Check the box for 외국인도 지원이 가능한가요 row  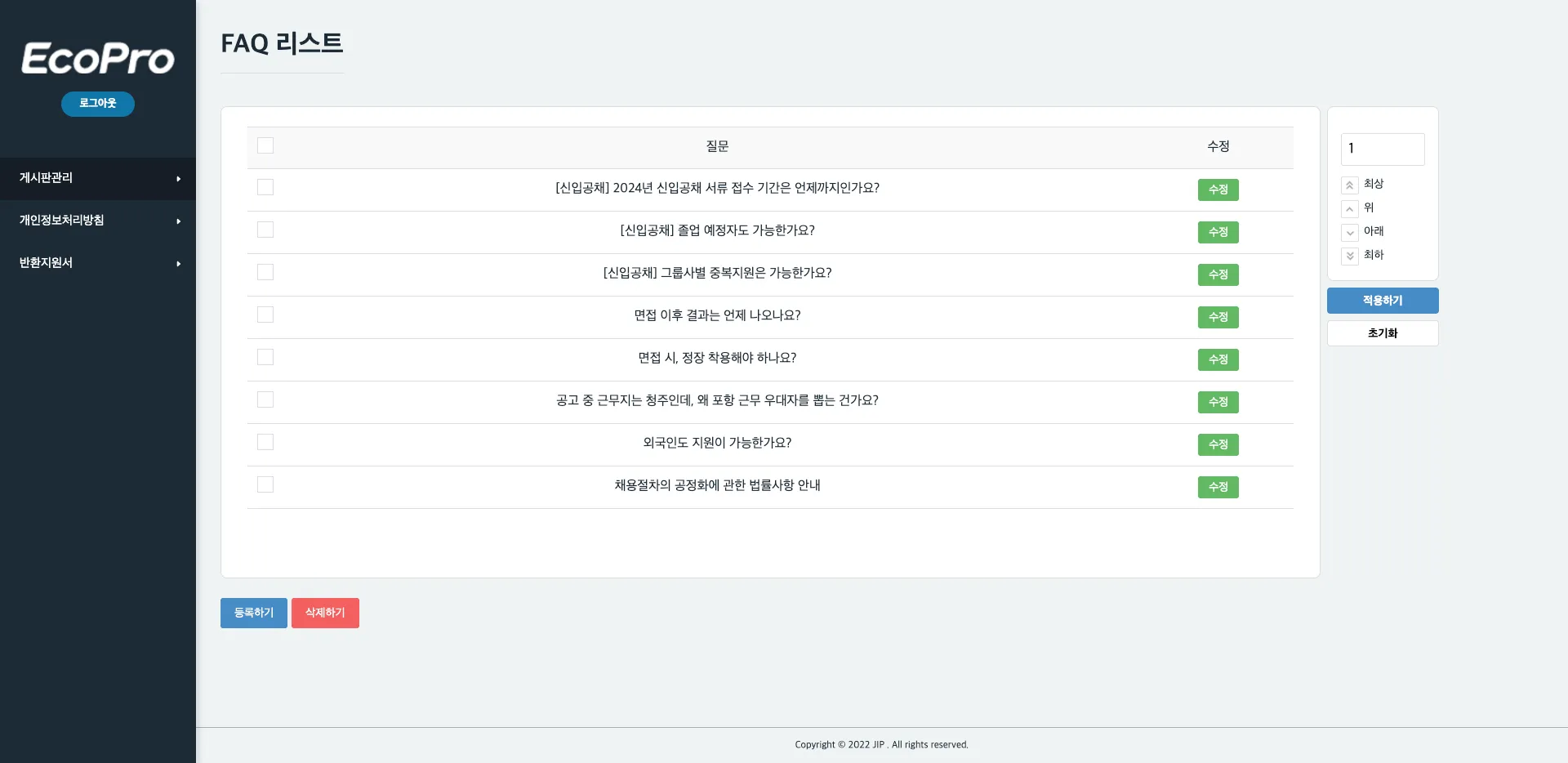pos(265,442)
